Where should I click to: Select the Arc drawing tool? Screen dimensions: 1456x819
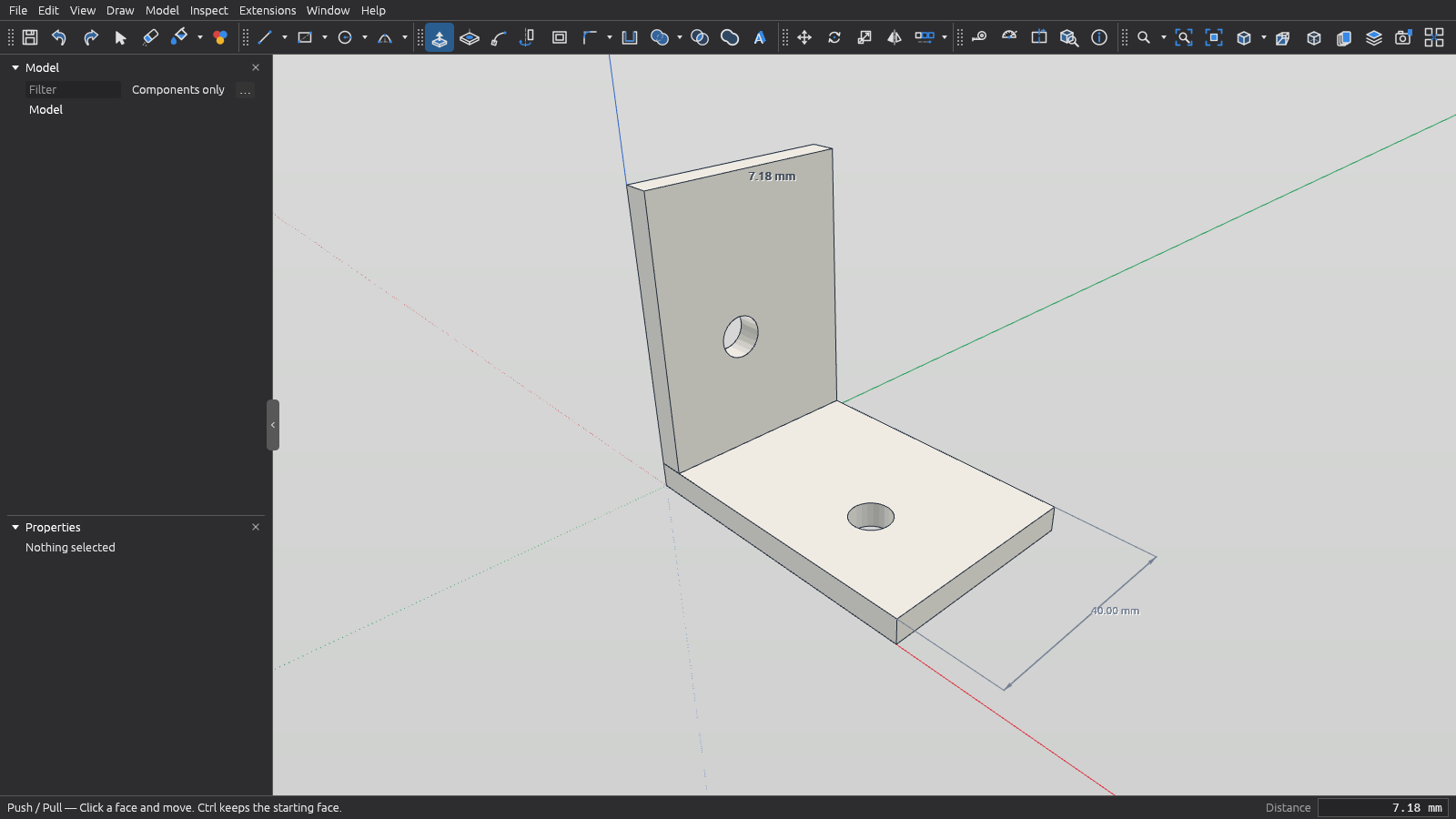[x=385, y=37]
